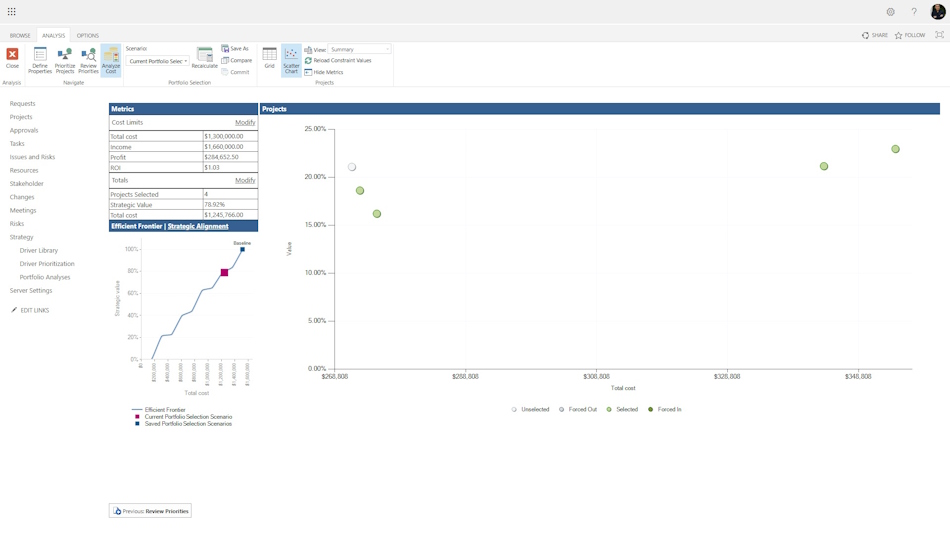Image resolution: width=950 pixels, height=534 pixels.
Task: Open Driver Library under Strategy
Action: pos(39,250)
